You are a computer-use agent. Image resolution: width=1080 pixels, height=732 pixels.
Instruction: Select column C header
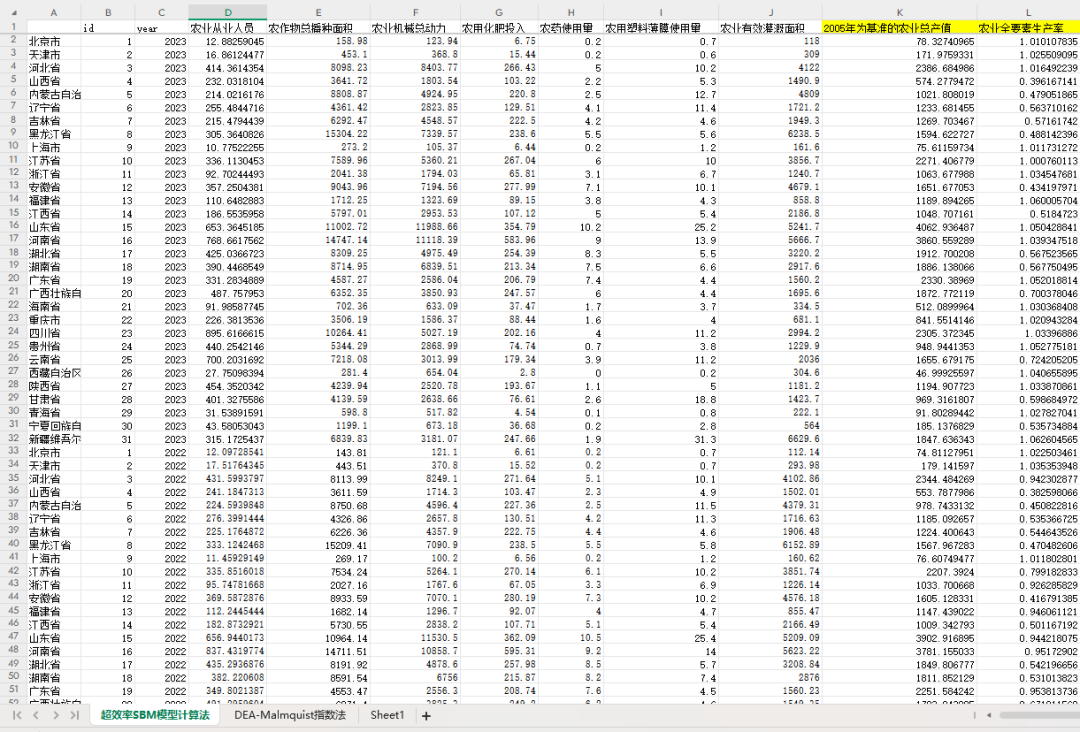[161, 12]
